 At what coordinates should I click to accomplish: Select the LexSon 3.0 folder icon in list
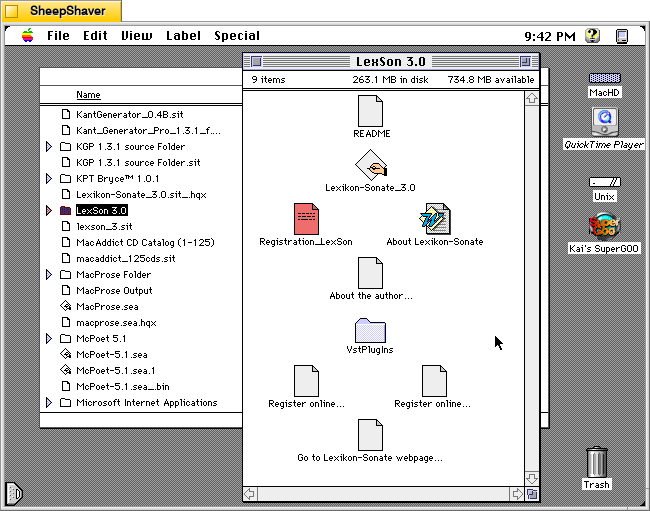(x=65, y=211)
